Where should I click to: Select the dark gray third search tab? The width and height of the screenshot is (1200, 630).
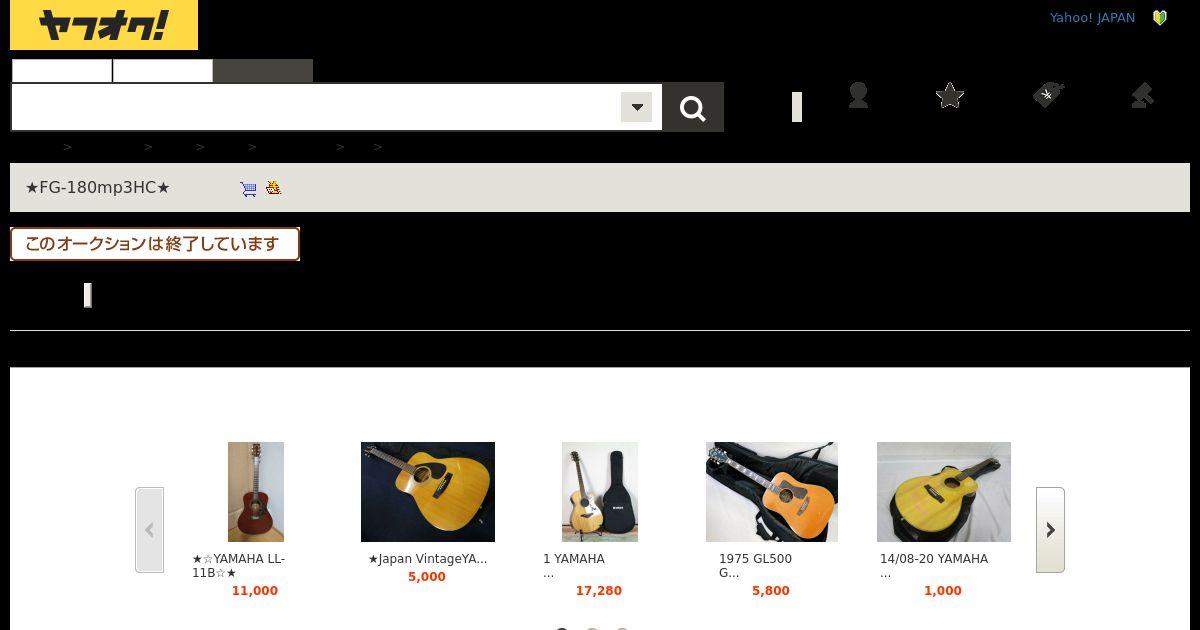263,71
